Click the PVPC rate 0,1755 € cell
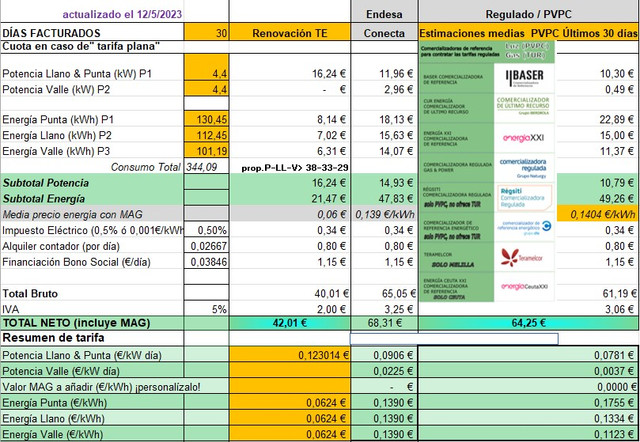This screenshot has width=640, height=442. [x=528, y=403]
